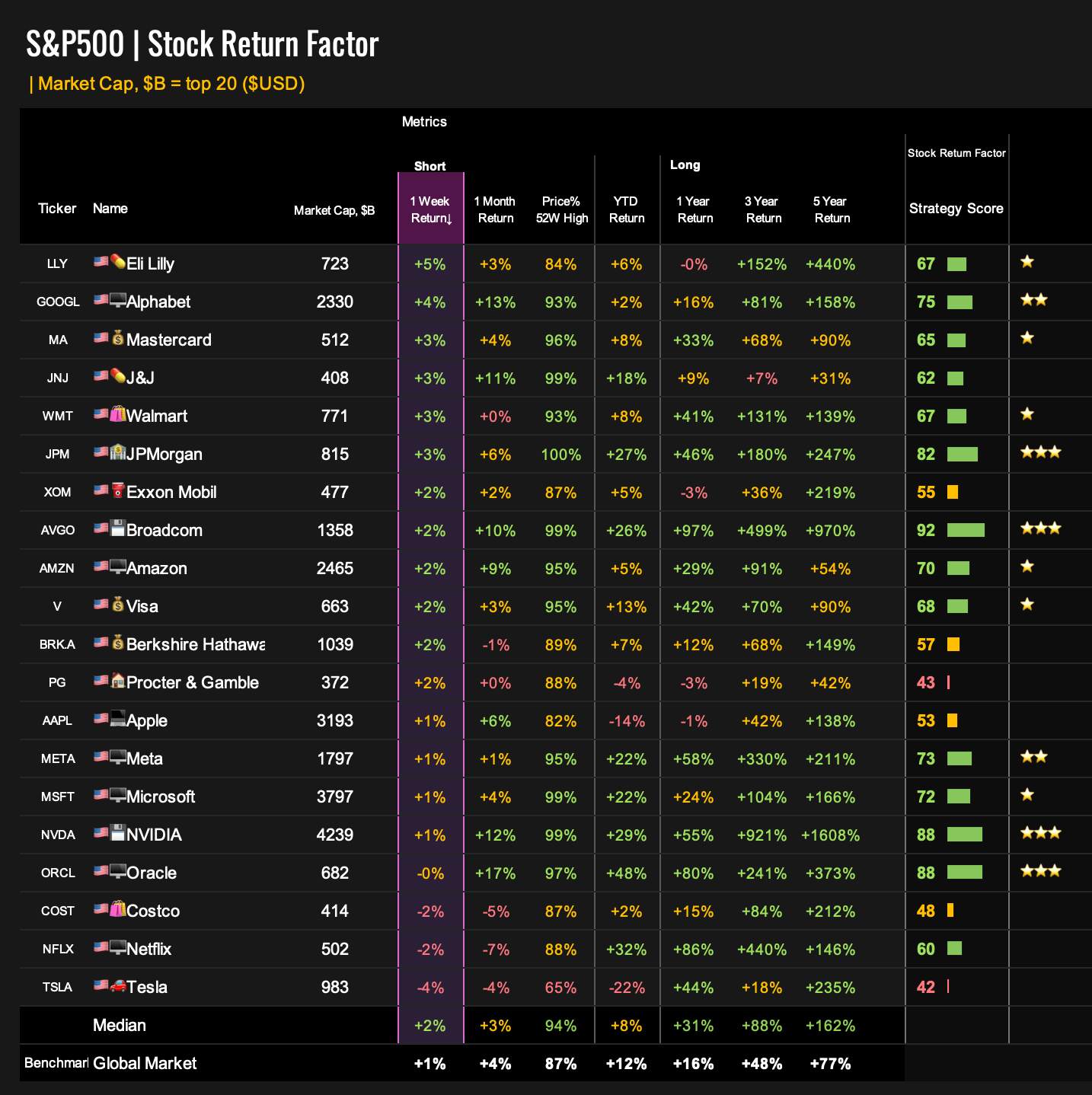Viewport: 1092px width, 1095px height.
Task: Select the NVDA ticker cell
Action: pyautogui.click(x=58, y=835)
